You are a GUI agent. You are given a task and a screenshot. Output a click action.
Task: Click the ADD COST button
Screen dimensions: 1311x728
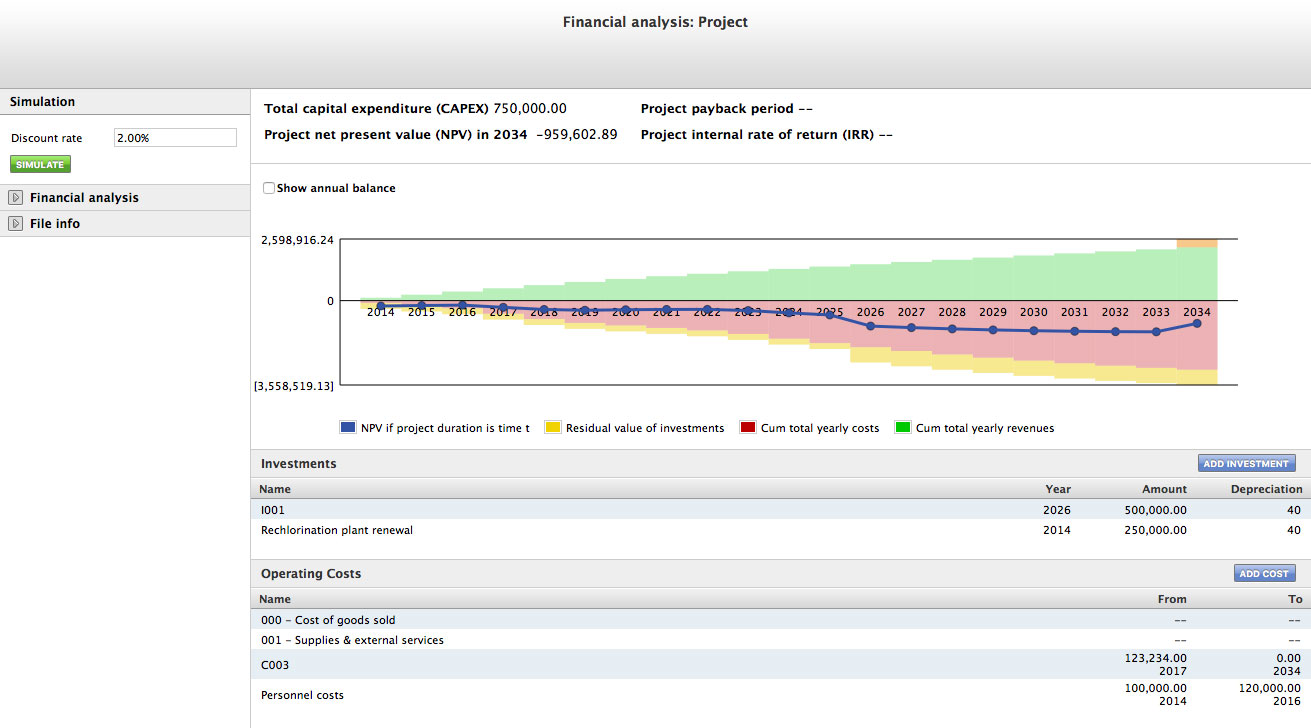coord(1265,574)
